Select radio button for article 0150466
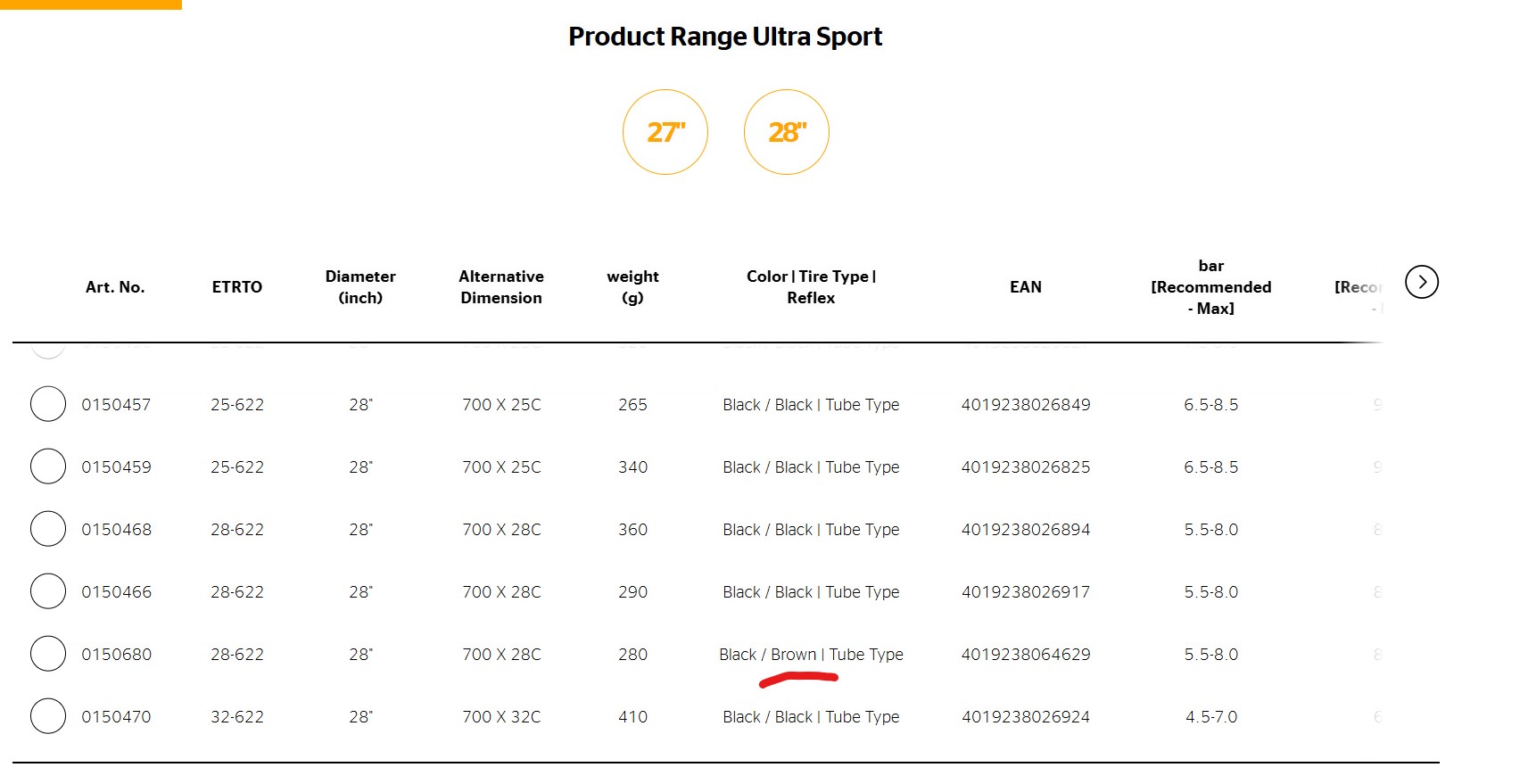 click(x=48, y=591)
